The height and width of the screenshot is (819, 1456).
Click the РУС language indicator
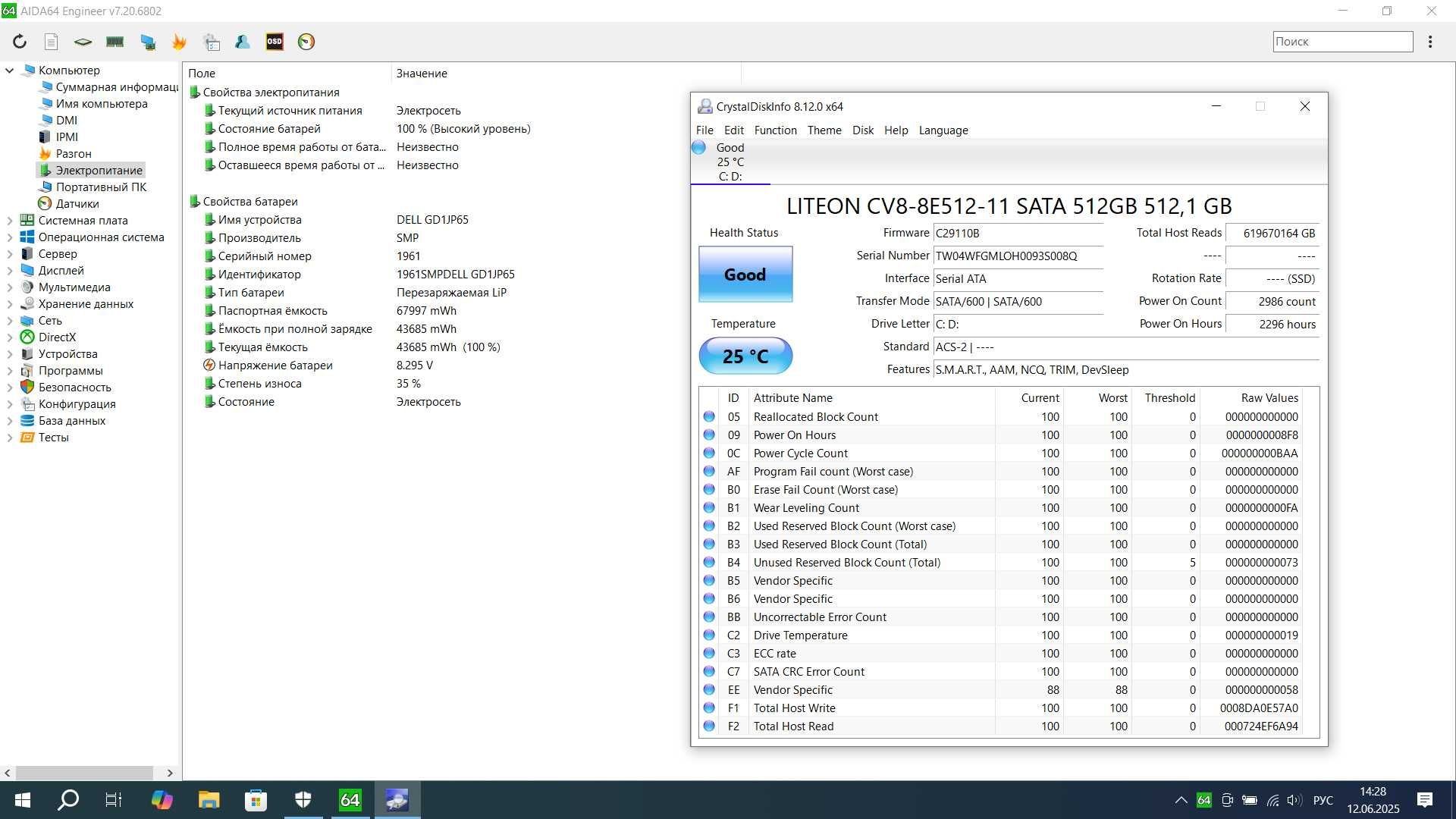coord(1323,800)
